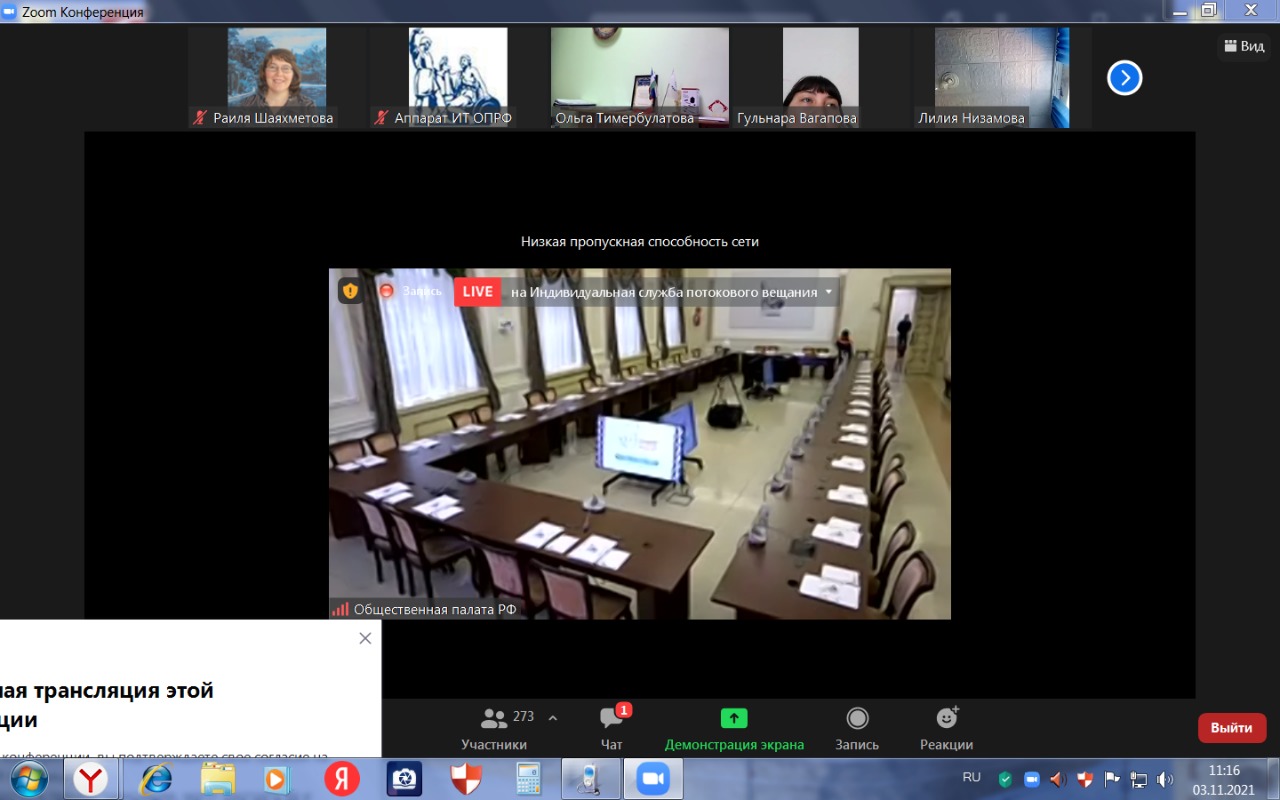Screen dimensions: 1280x800
Task: Open the Вид view menu
Action: (1243, 46)
